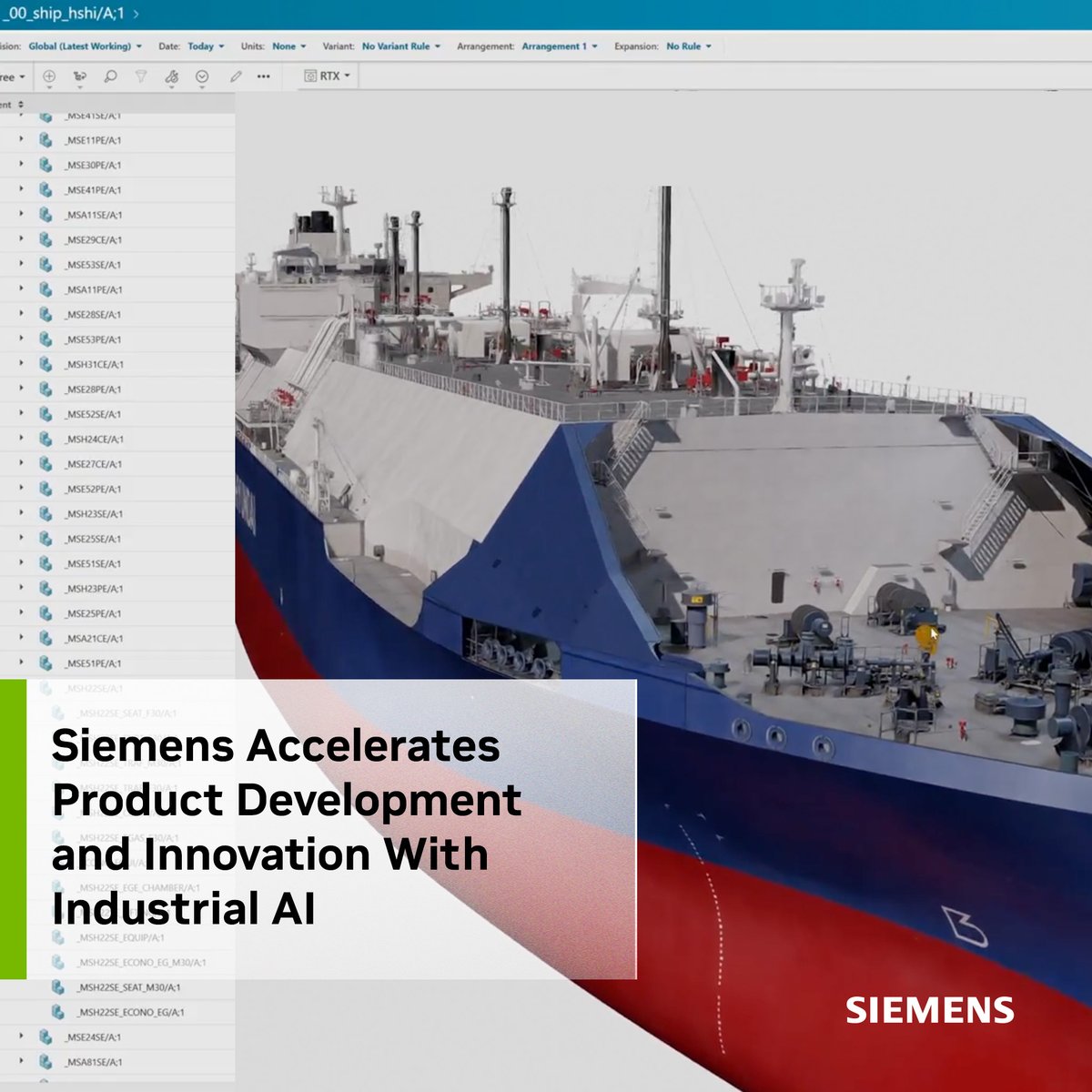
Task: Select the _MSA21CE/A;1 row text
Action: tap(94, 639)
